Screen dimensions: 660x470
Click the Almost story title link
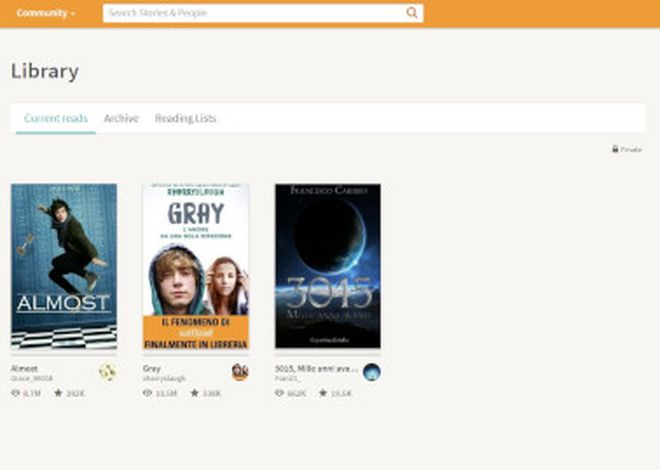(24, 368)
